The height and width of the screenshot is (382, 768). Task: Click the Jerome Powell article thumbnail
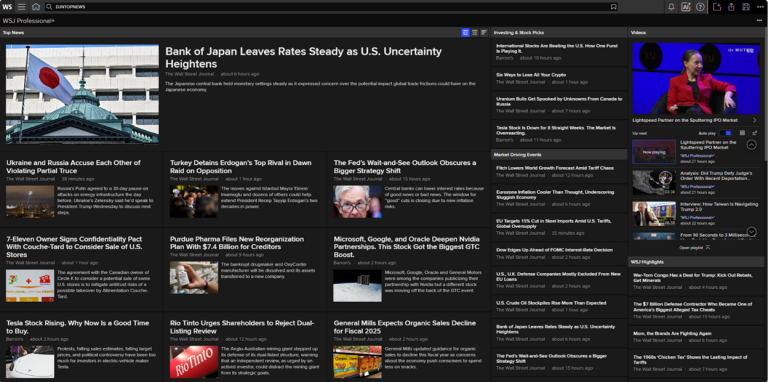tap(358, 201)
